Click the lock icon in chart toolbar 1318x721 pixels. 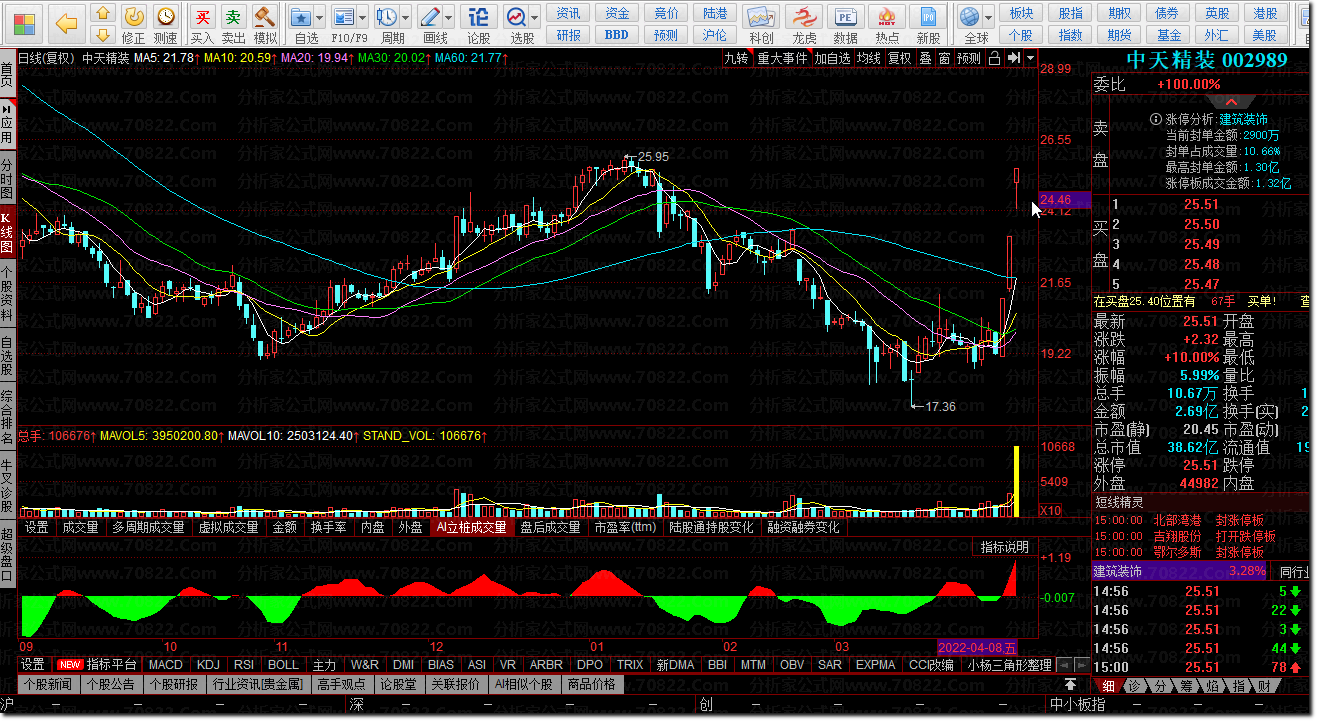pos(994,58)
